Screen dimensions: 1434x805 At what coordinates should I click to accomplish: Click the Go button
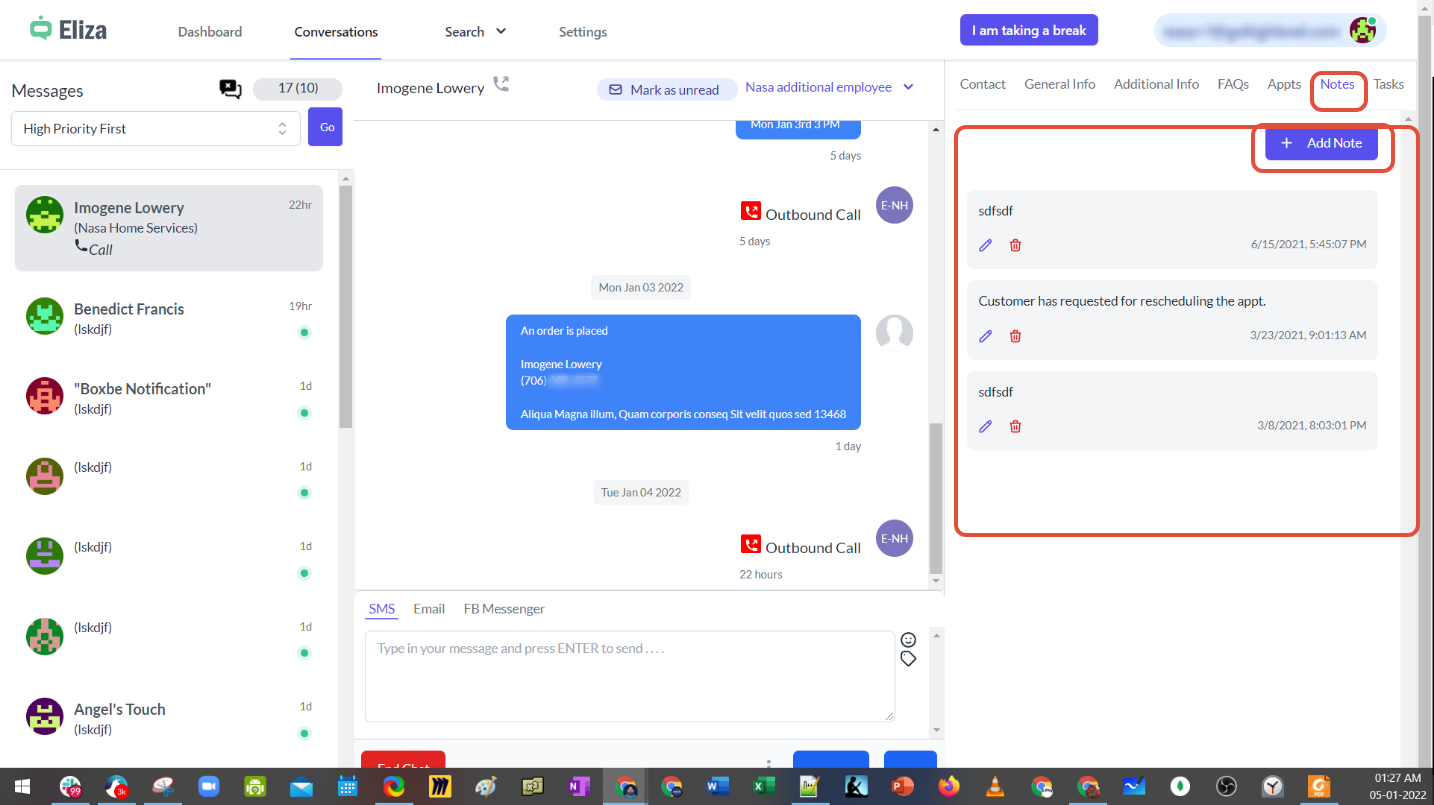[x=325, y=127]
